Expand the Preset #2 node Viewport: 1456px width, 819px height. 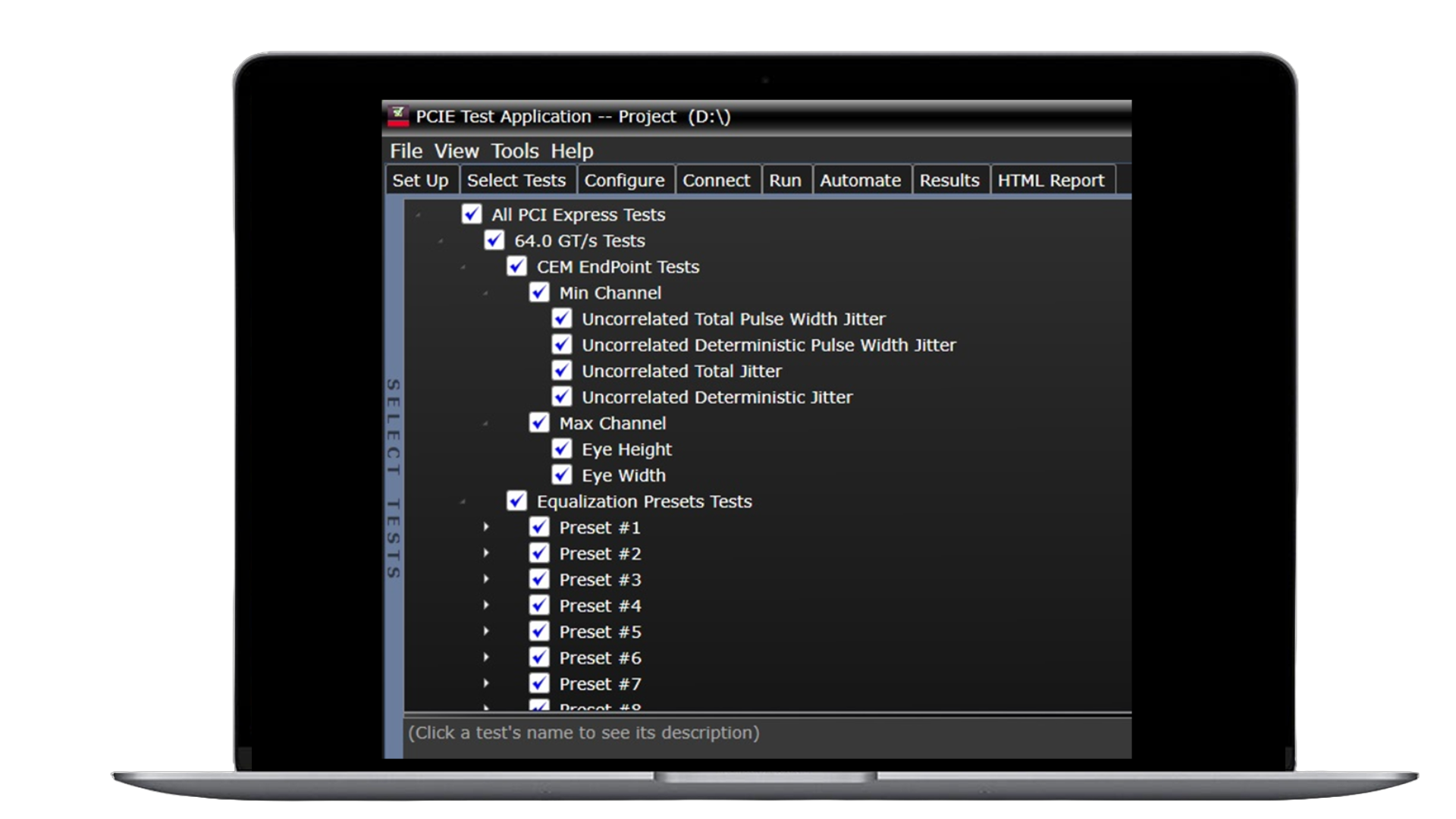click(x=486, y=553)
